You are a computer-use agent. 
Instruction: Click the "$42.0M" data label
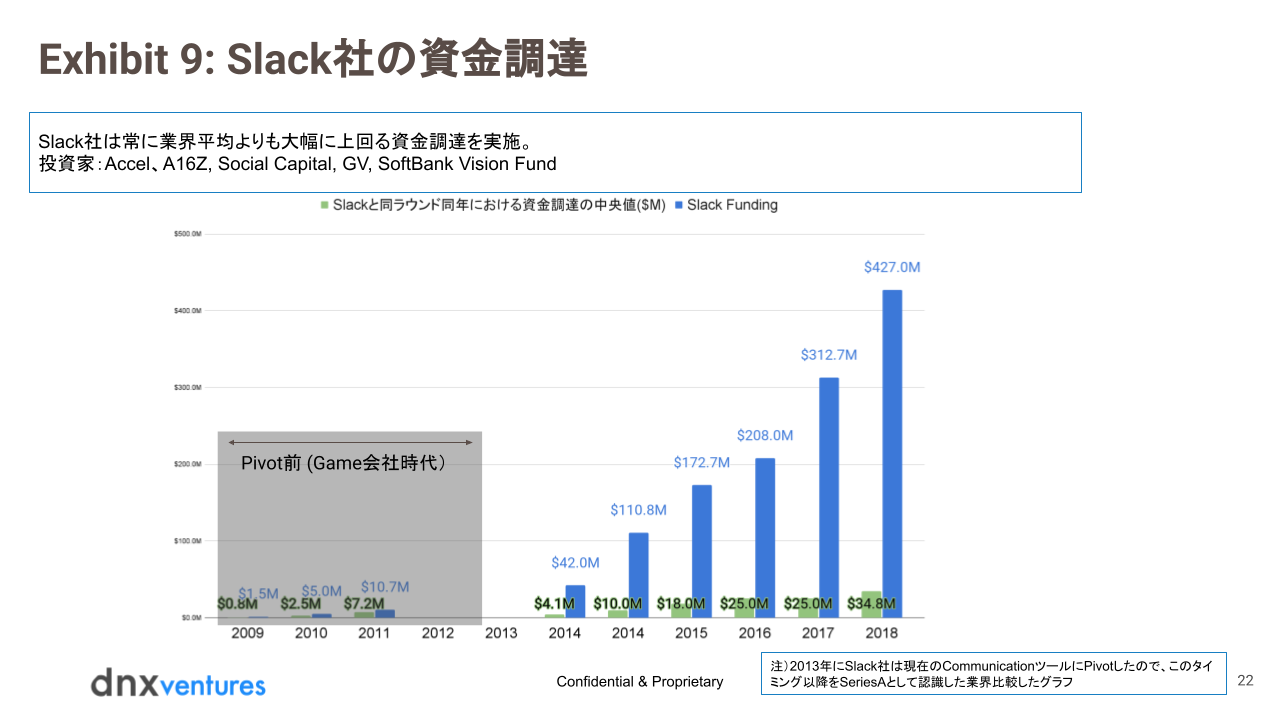pos(575,563)
